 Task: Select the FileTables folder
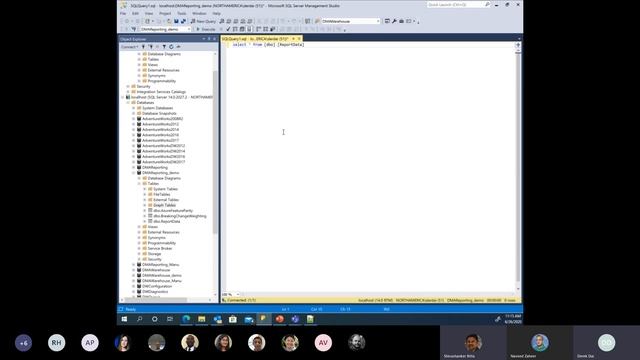pyautogui.click(x=162, y=194)
